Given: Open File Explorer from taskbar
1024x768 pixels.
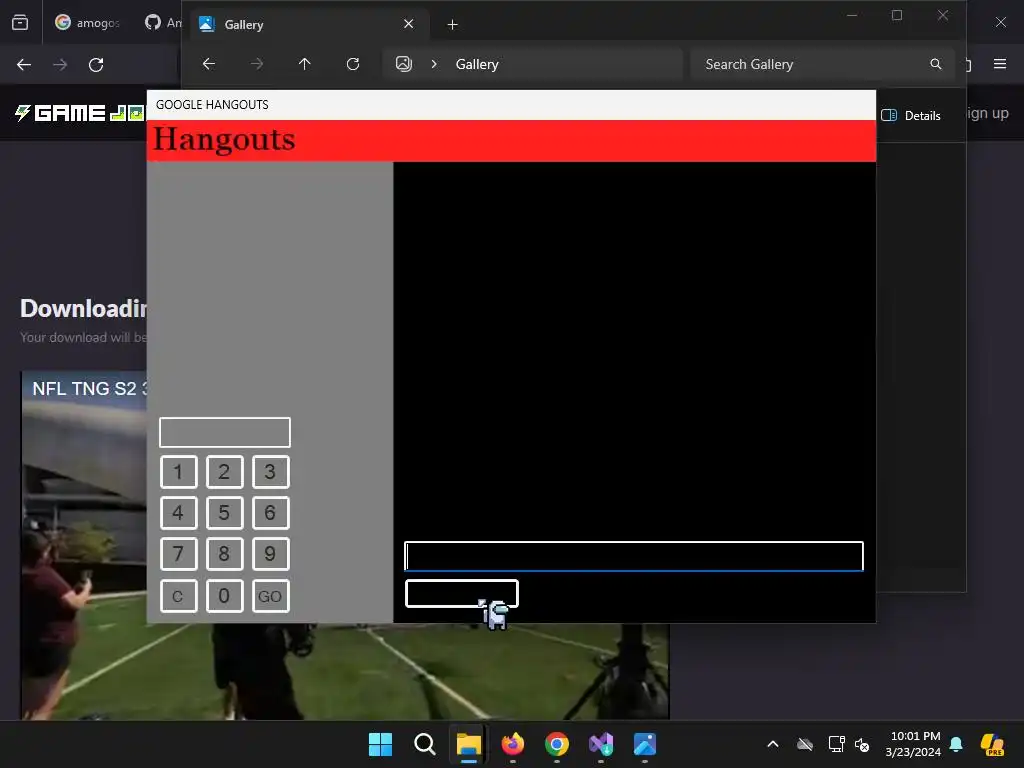Looking at the screenshot, I should point(468,744).
